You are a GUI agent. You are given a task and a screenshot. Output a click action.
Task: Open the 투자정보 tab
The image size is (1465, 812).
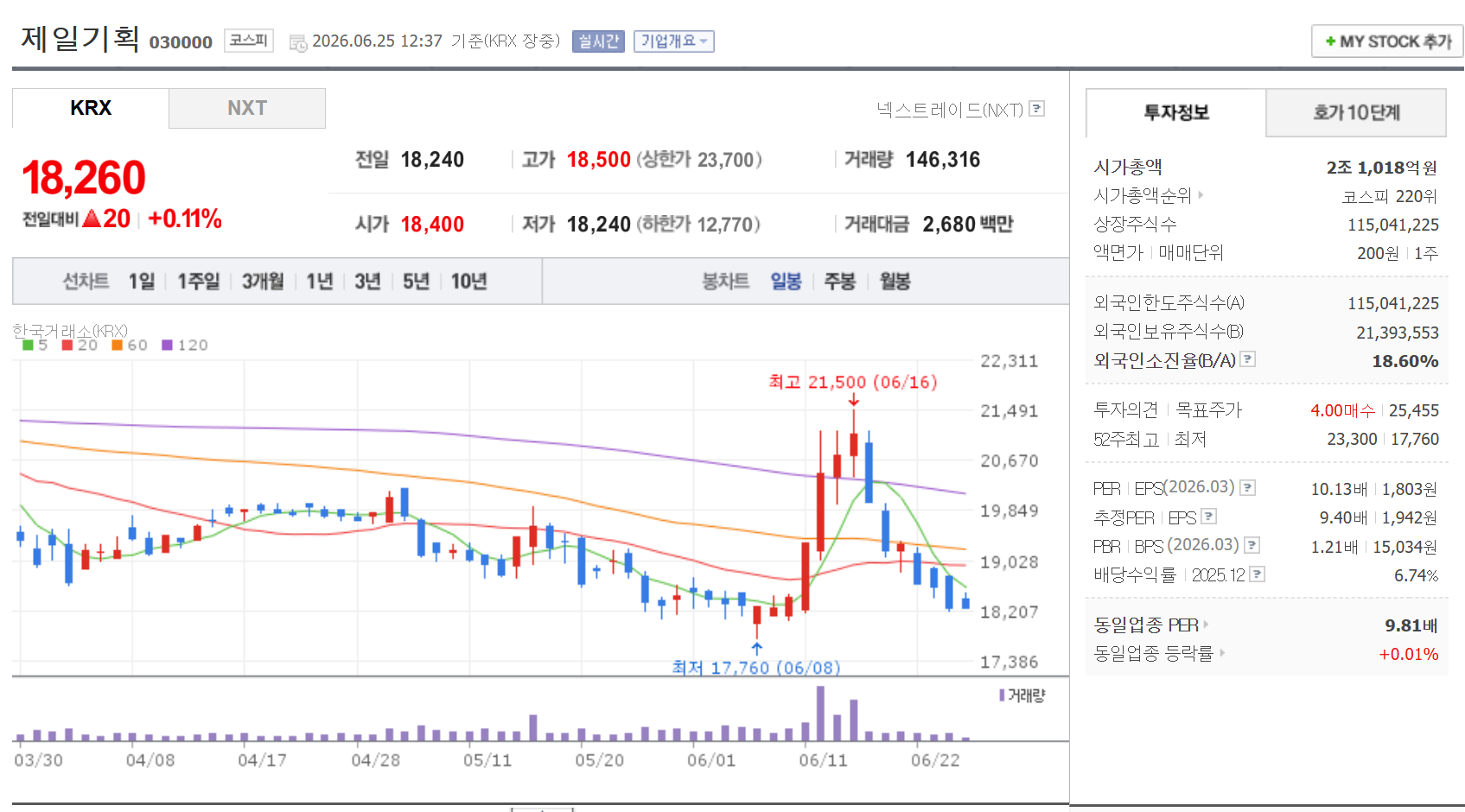[x=1176, y=112]
